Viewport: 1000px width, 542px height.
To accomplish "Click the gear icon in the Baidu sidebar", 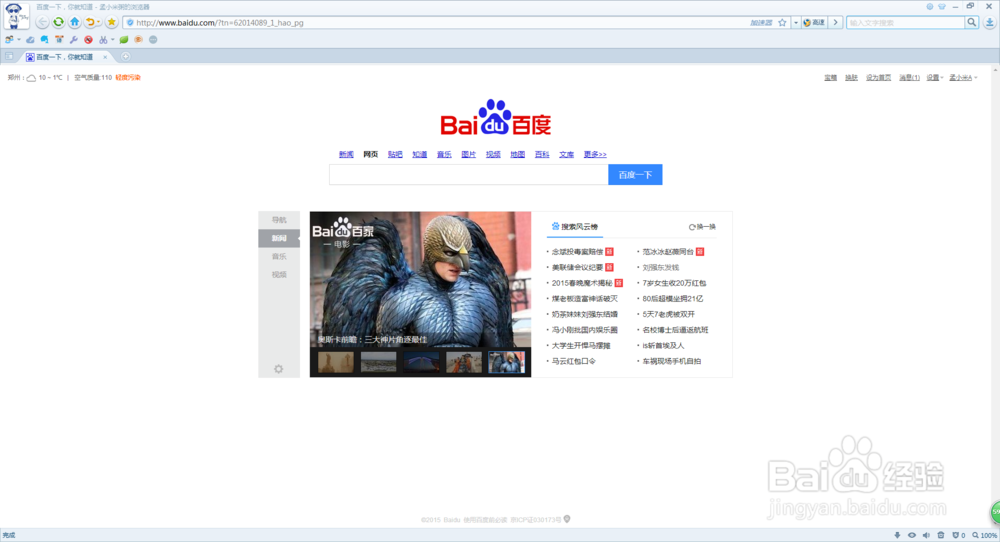I will (x=279, y=369).
